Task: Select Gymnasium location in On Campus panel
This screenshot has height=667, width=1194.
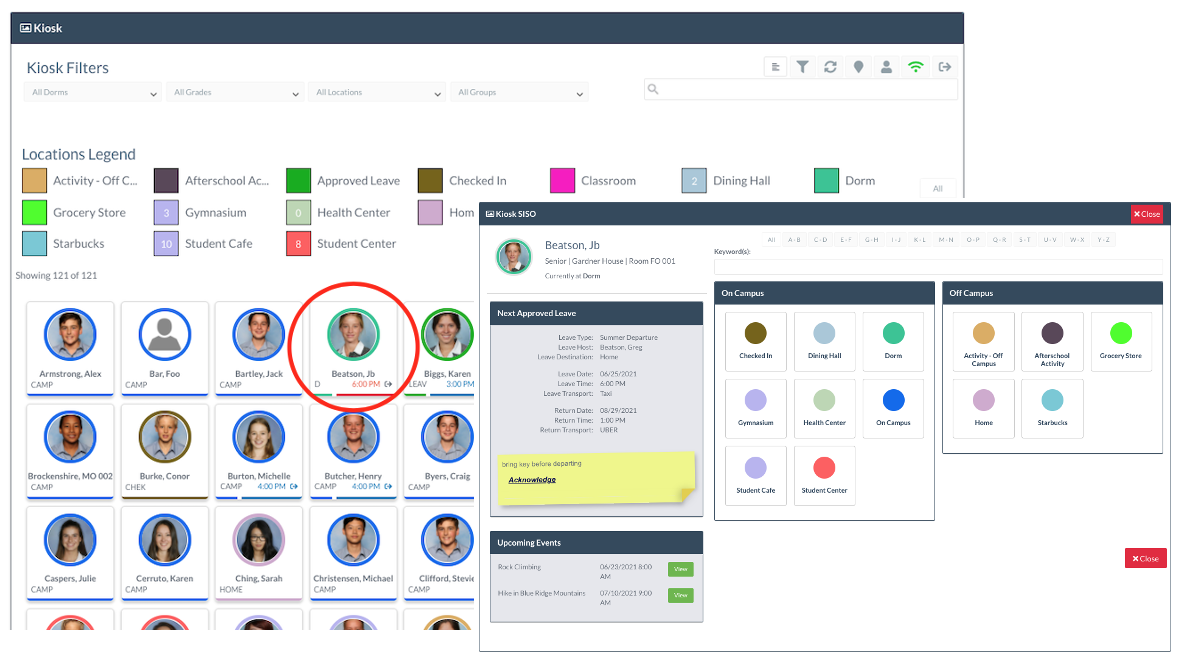Action: [755, 408]
